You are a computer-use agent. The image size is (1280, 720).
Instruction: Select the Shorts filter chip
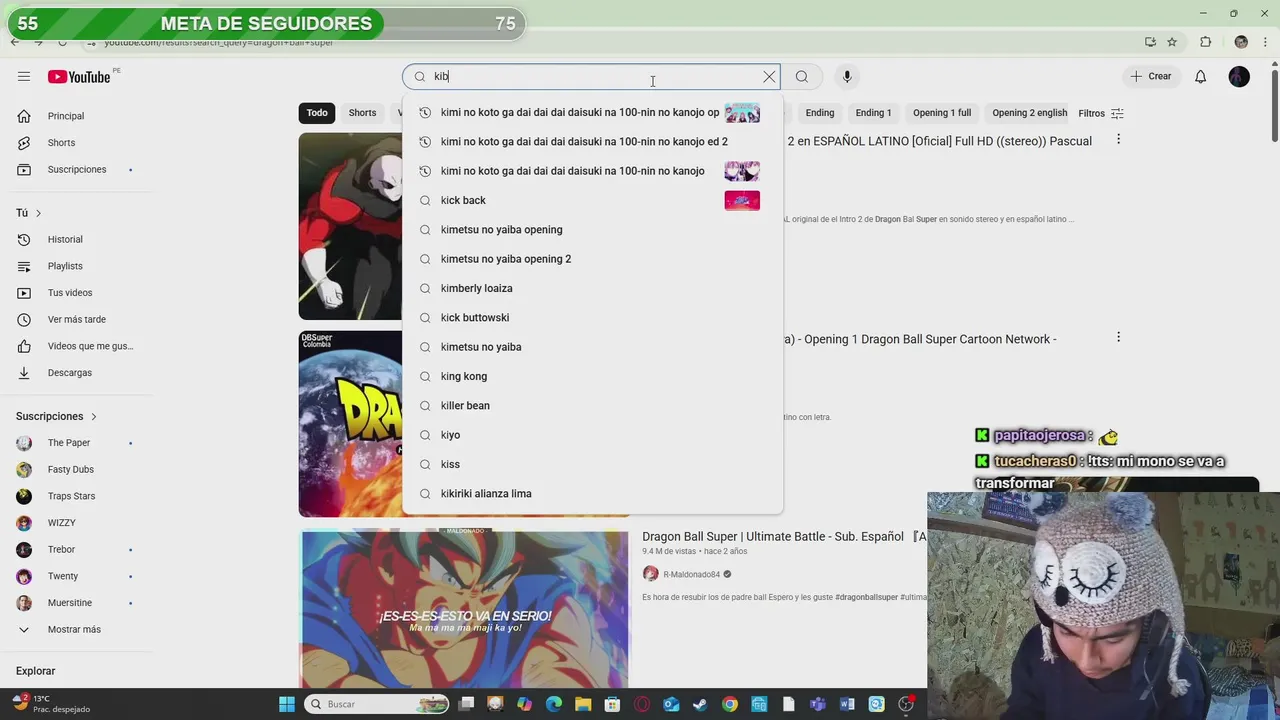(x=362, y=113)
